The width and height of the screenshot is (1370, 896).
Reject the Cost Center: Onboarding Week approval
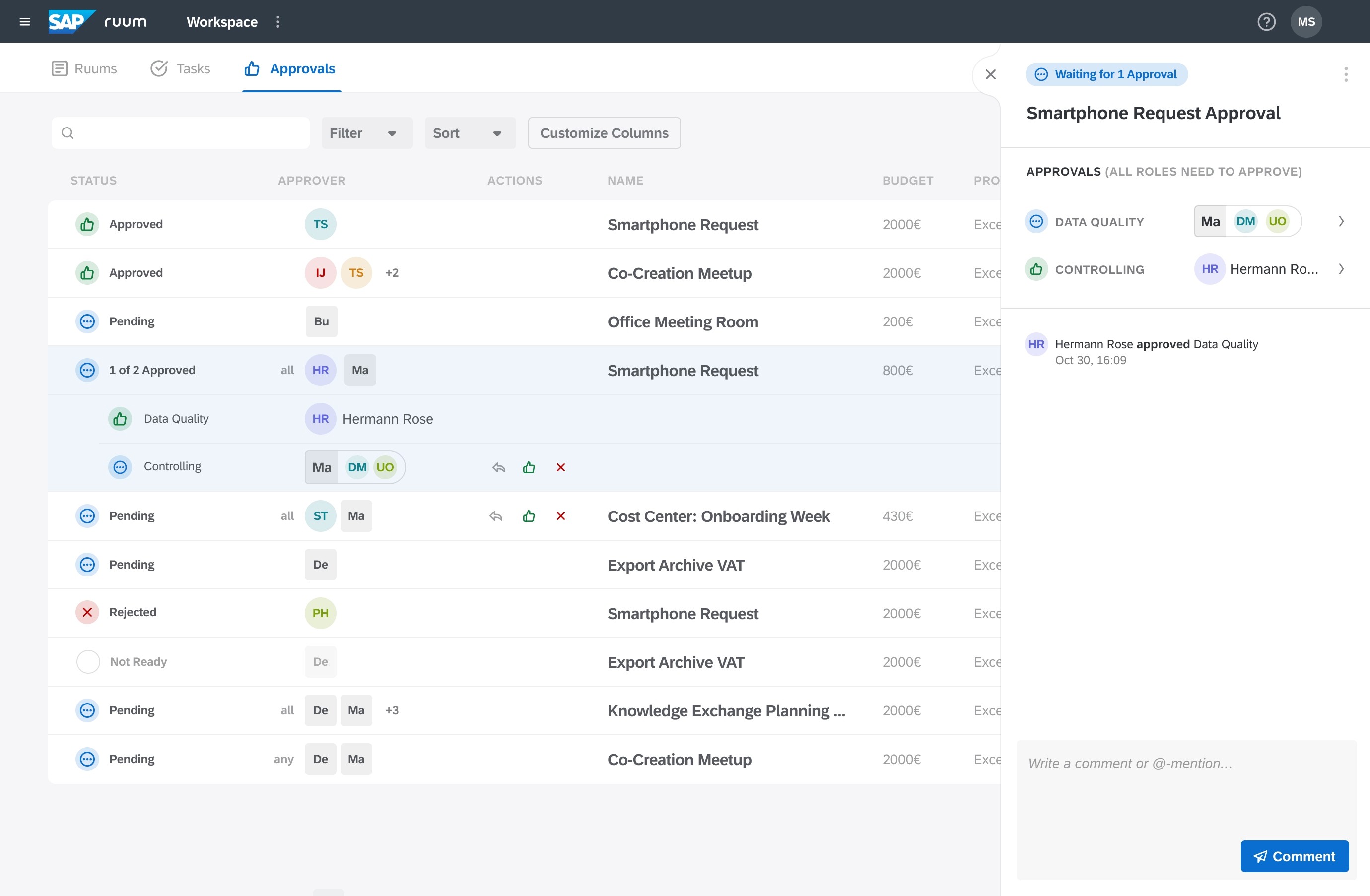(x=561, y=516)
